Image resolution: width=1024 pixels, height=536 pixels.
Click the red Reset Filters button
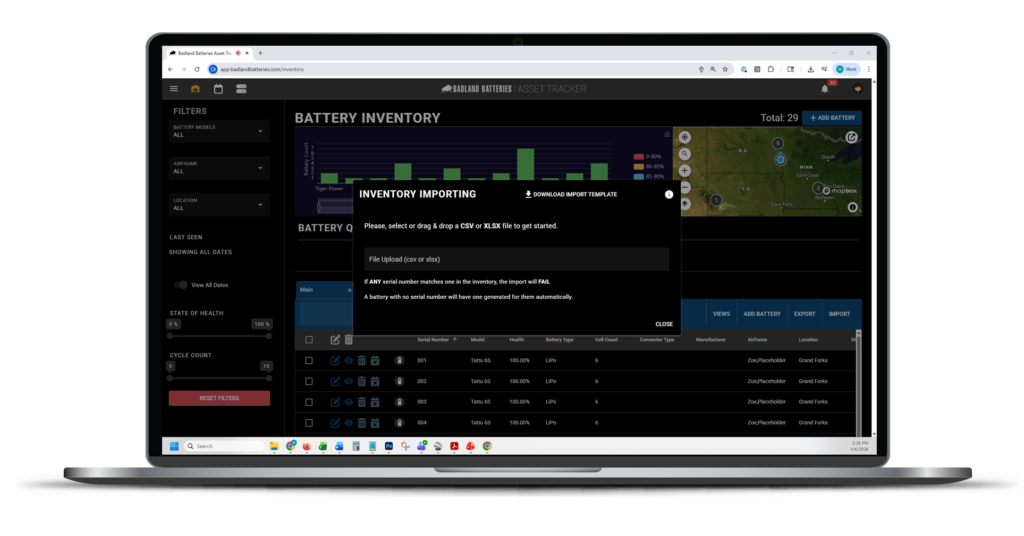tap(219, 398)
